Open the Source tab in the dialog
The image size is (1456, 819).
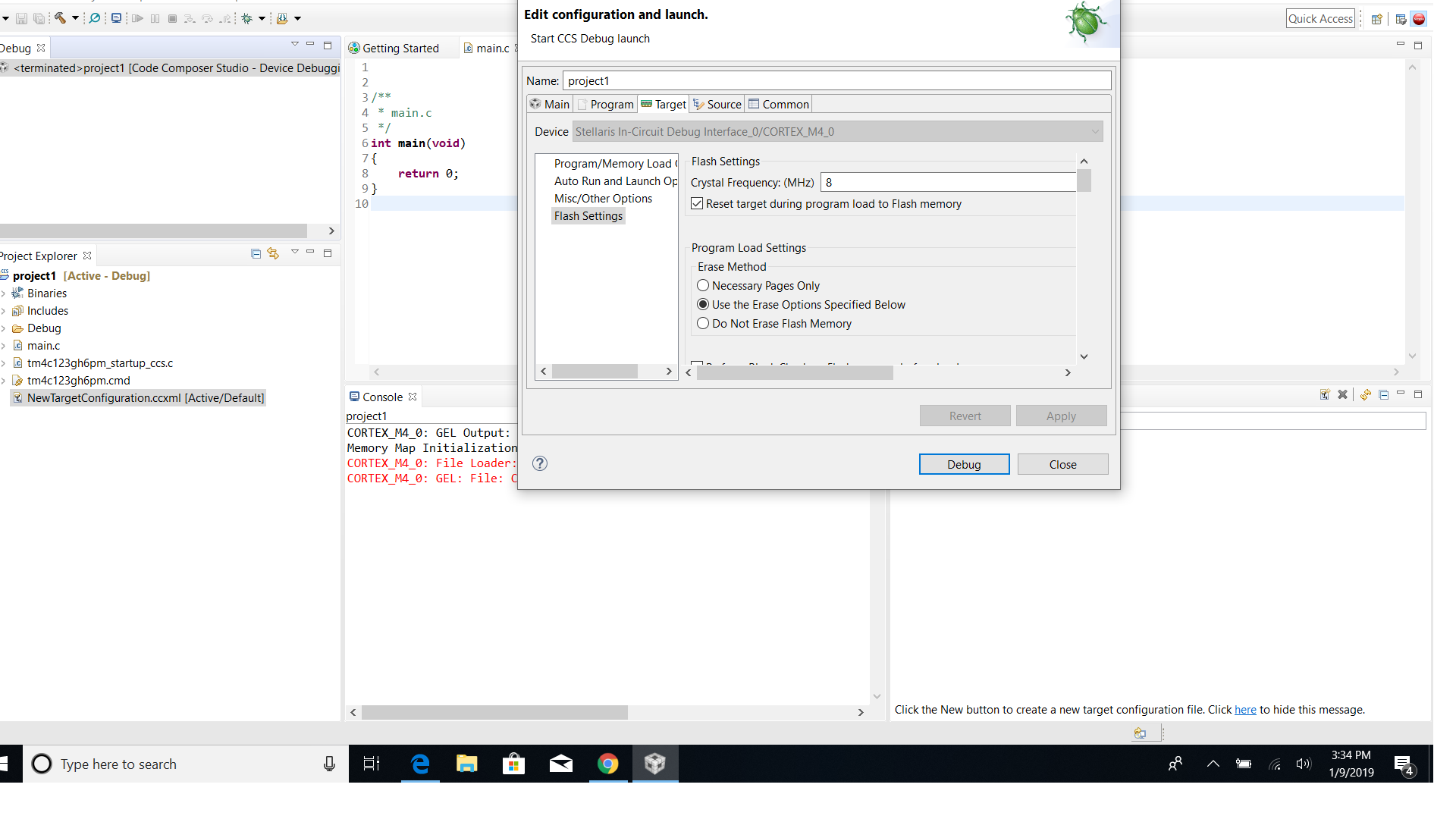pyautogui.click(x=717, y=105)
